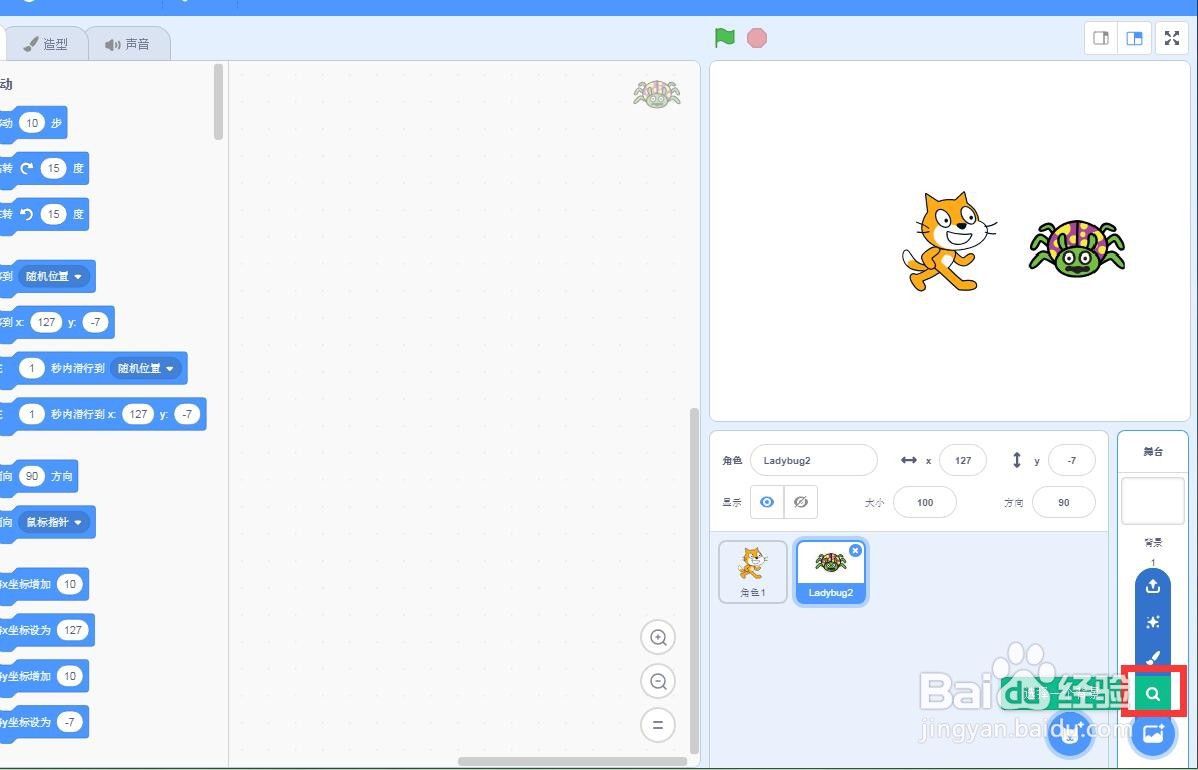Open backdrop library with search icon

point(1153,694)
